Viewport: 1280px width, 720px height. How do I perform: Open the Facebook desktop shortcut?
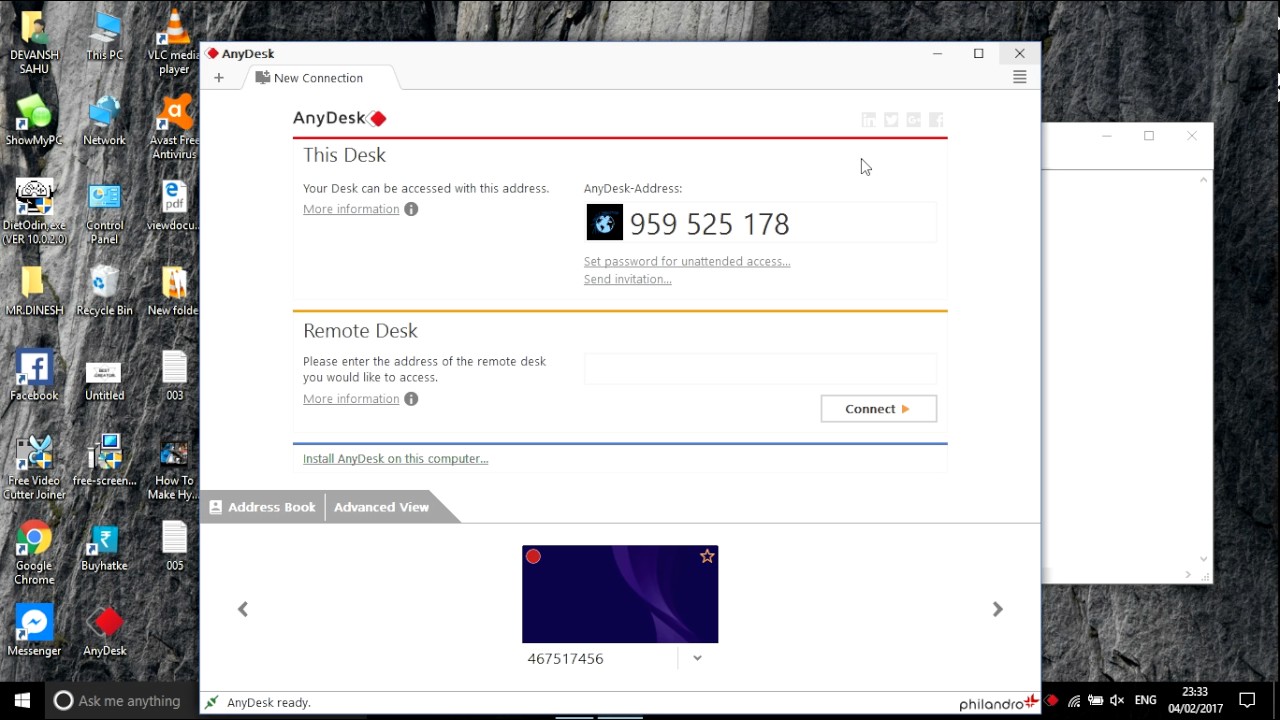coord(34,376)
